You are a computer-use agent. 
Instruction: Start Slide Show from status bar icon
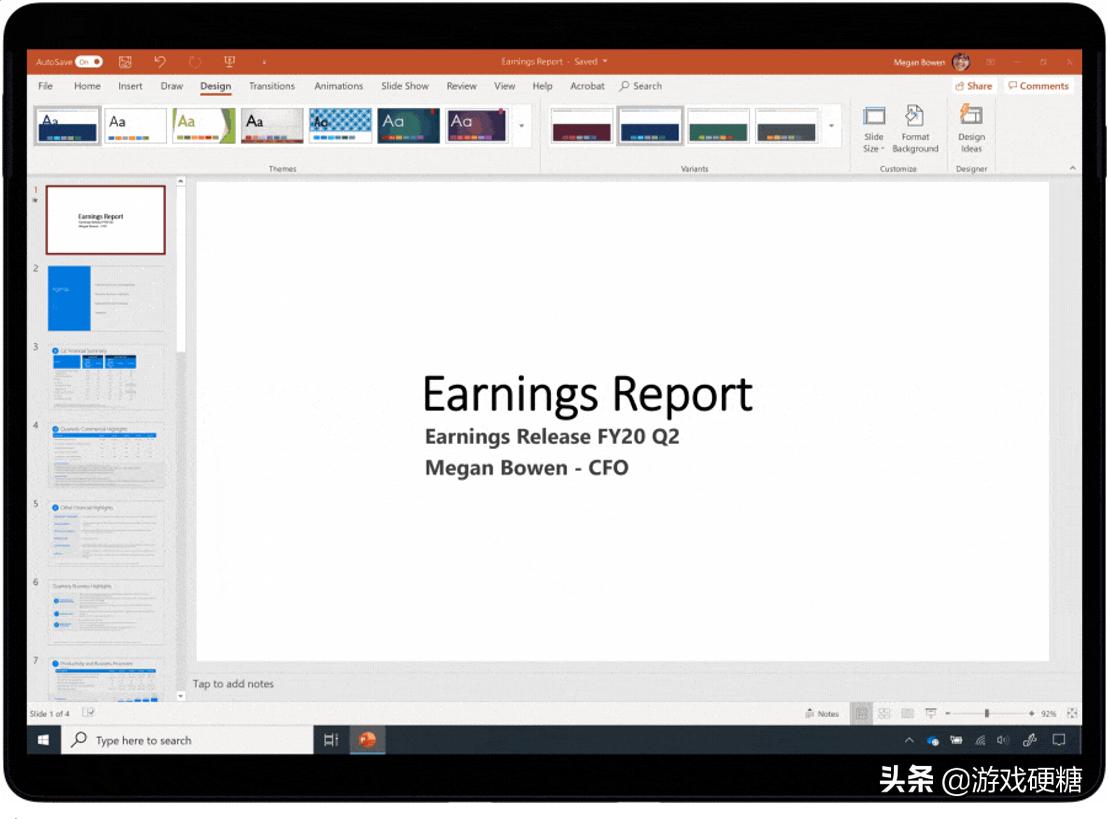pos(931,712)
